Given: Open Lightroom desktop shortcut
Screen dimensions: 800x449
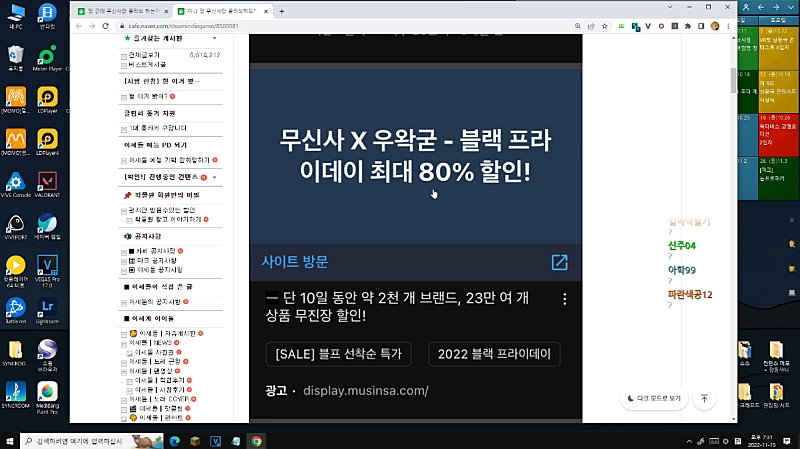Looking at the screenshot, I should (x=47, y=310).
